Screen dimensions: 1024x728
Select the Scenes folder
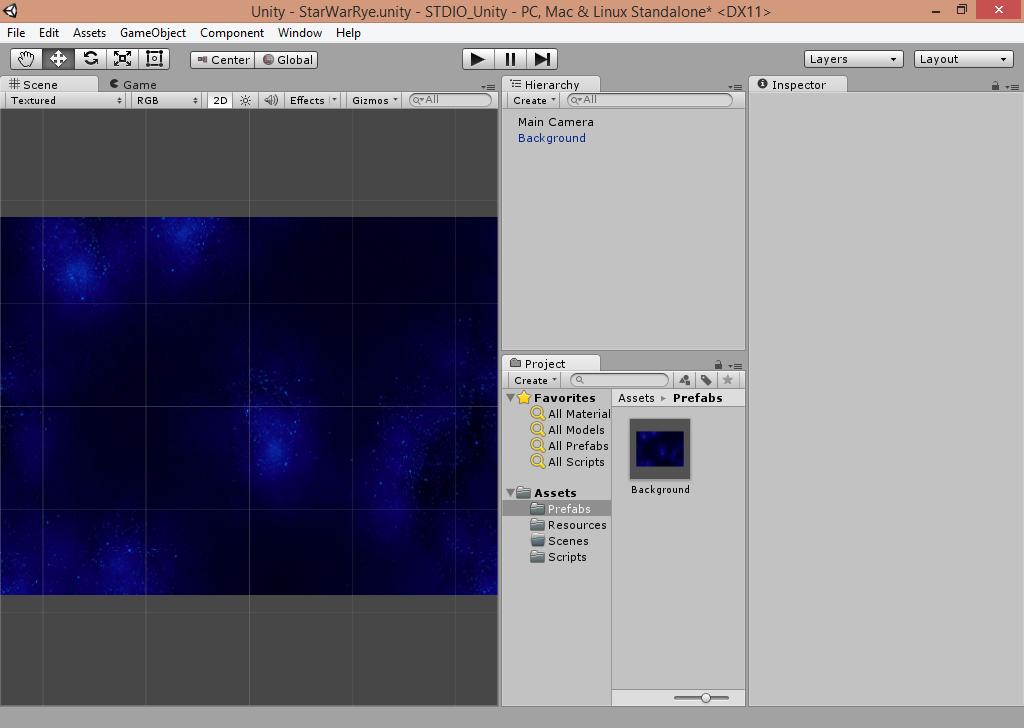(x=557, y=541)
